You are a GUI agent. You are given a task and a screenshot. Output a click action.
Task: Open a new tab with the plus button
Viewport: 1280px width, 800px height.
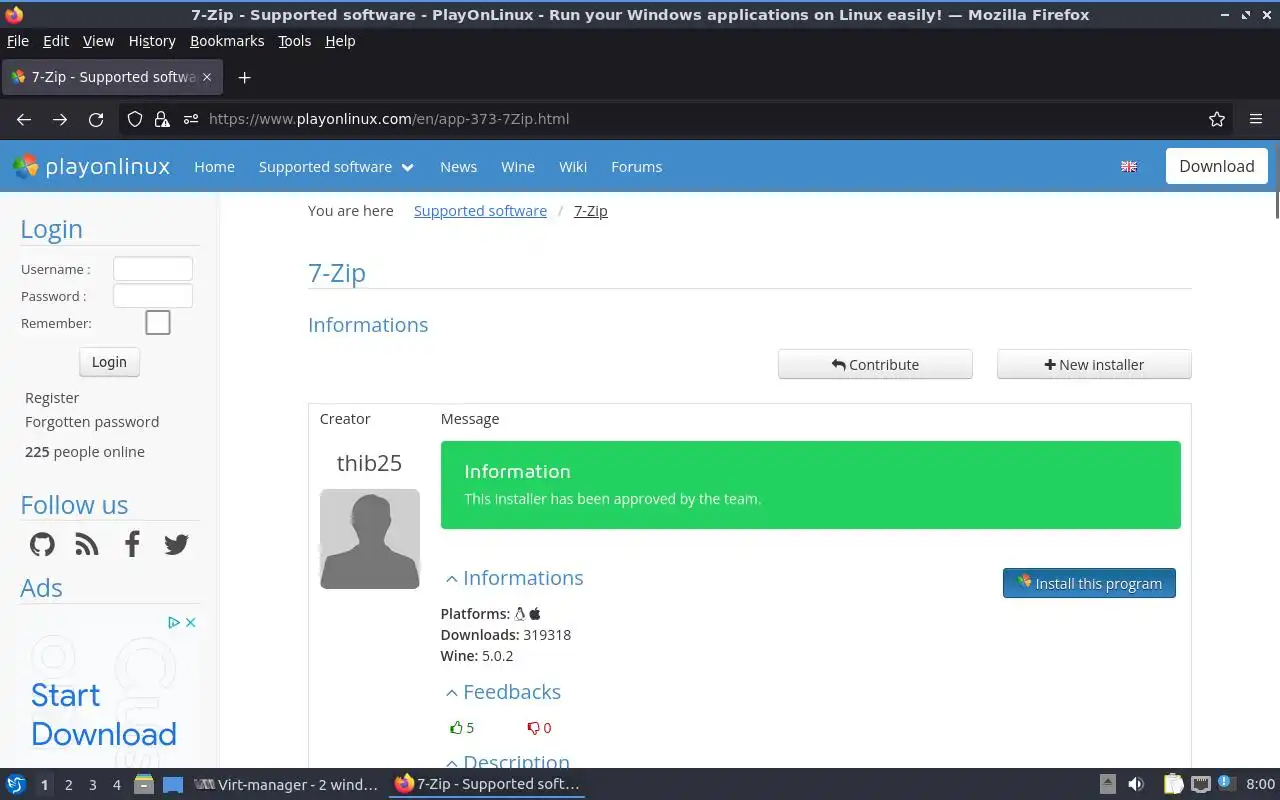pos(244,77)
